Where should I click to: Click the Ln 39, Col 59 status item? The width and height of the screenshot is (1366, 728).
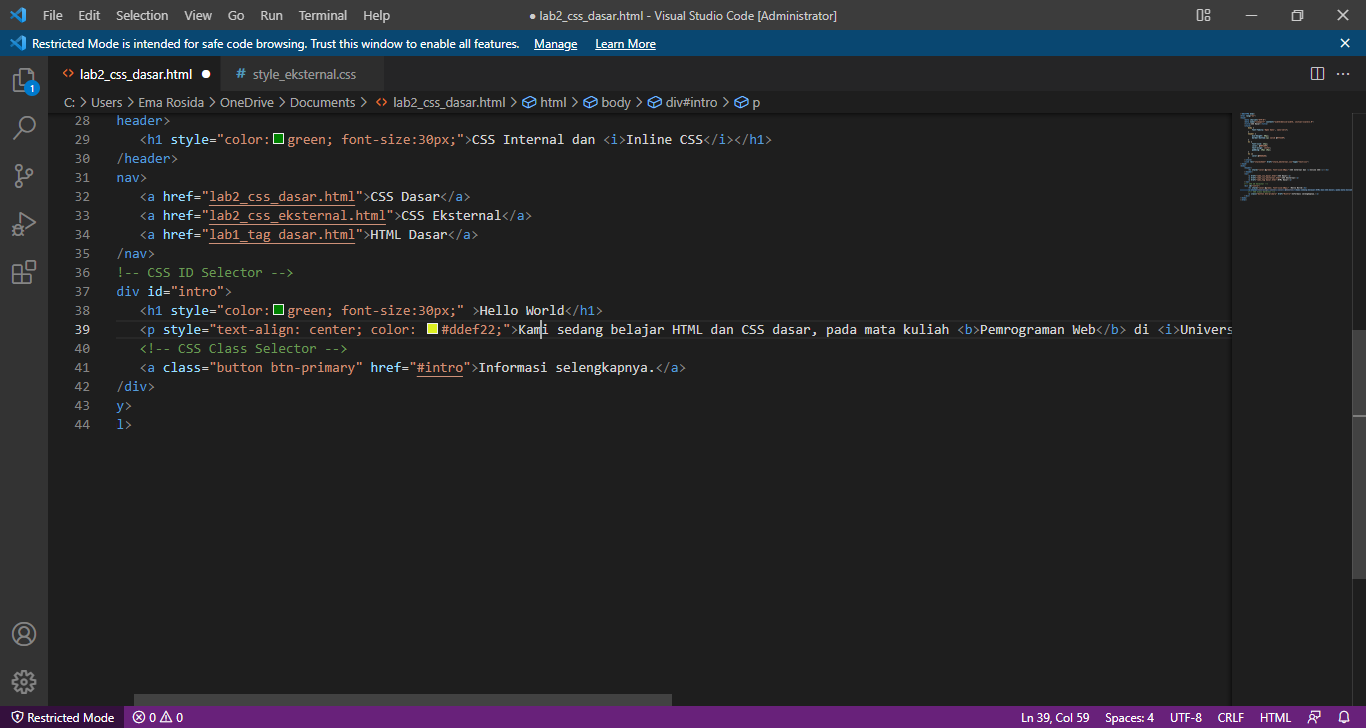(1054, 717)
